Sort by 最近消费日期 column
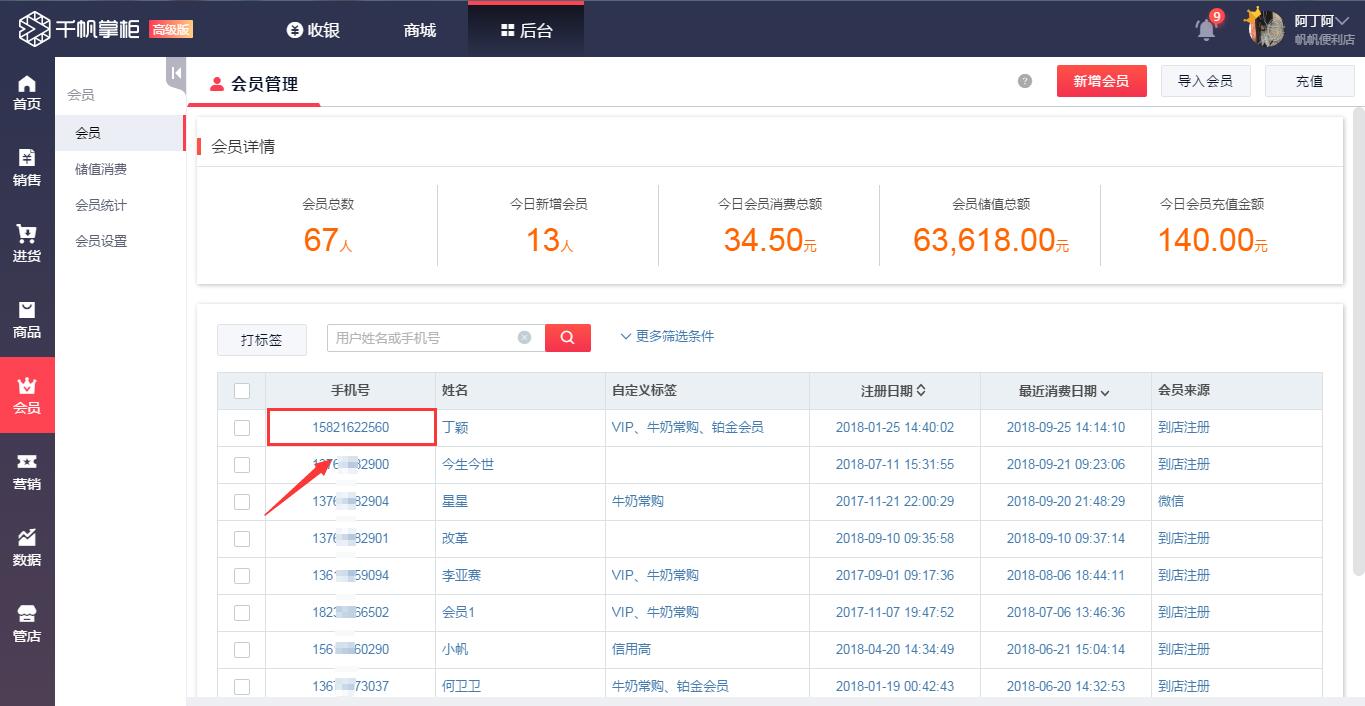The height and width of the screenshot is (706, 1365). tap(1064, 391)
